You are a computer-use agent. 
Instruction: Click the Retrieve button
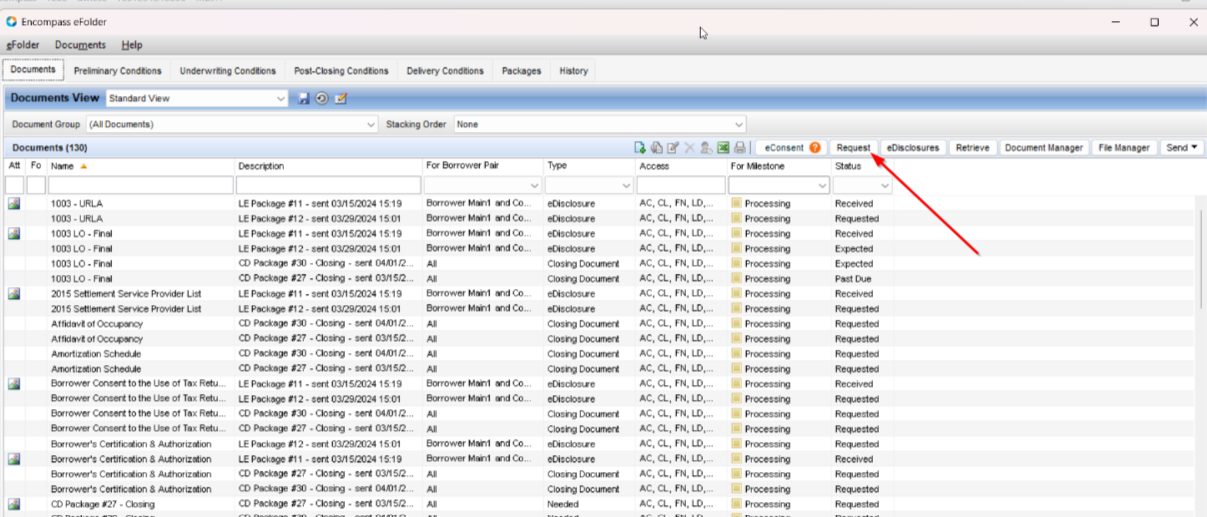point(972,148)
